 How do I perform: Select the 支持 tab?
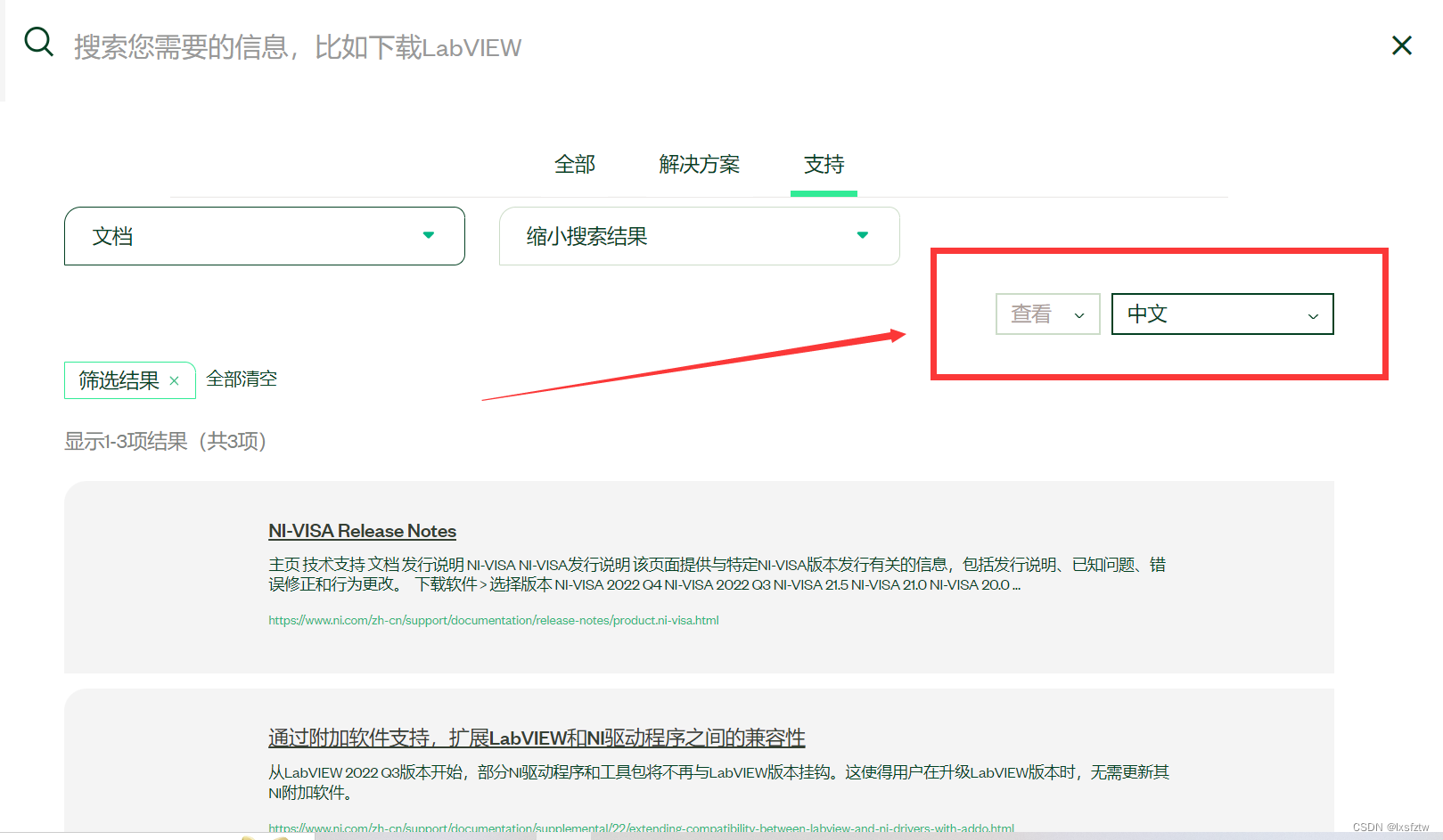coord(823,165)
